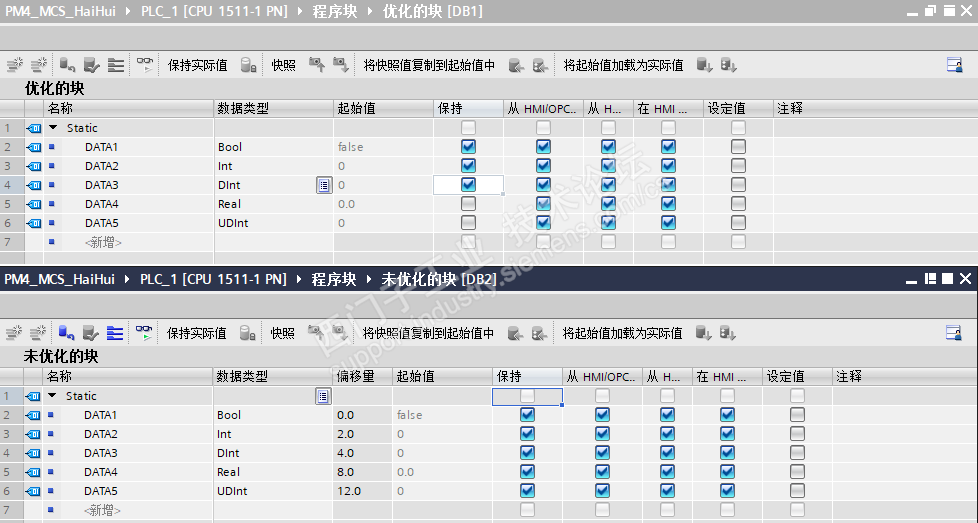The width and height of the screenshot is (978, 523).
Task: Click the expand all rows icon in DB2 toolbar
Action: point(115,333)
